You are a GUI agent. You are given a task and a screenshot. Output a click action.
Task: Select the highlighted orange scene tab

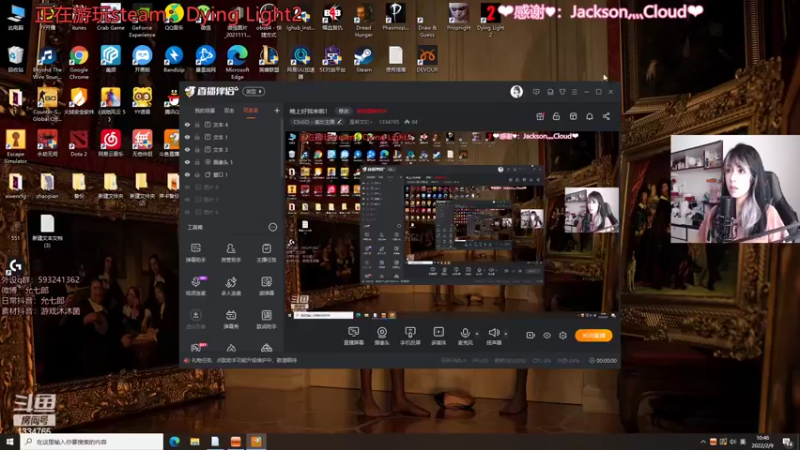coord(251,110)
